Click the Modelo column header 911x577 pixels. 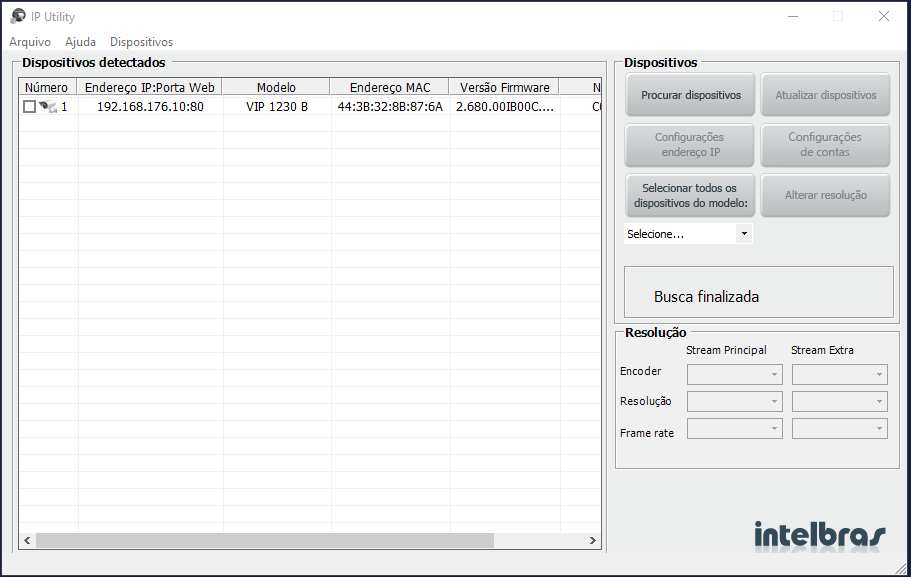point(276,88)
